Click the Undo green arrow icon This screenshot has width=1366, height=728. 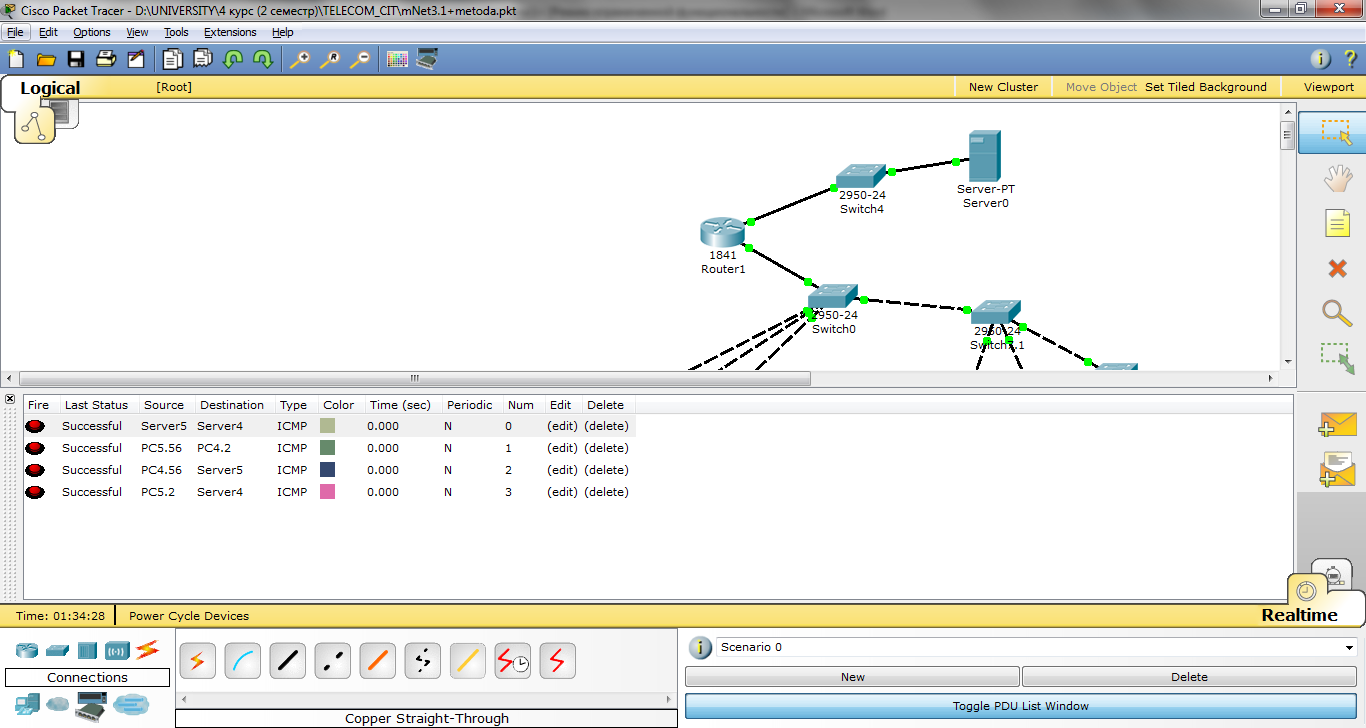(x=233, y=60)
